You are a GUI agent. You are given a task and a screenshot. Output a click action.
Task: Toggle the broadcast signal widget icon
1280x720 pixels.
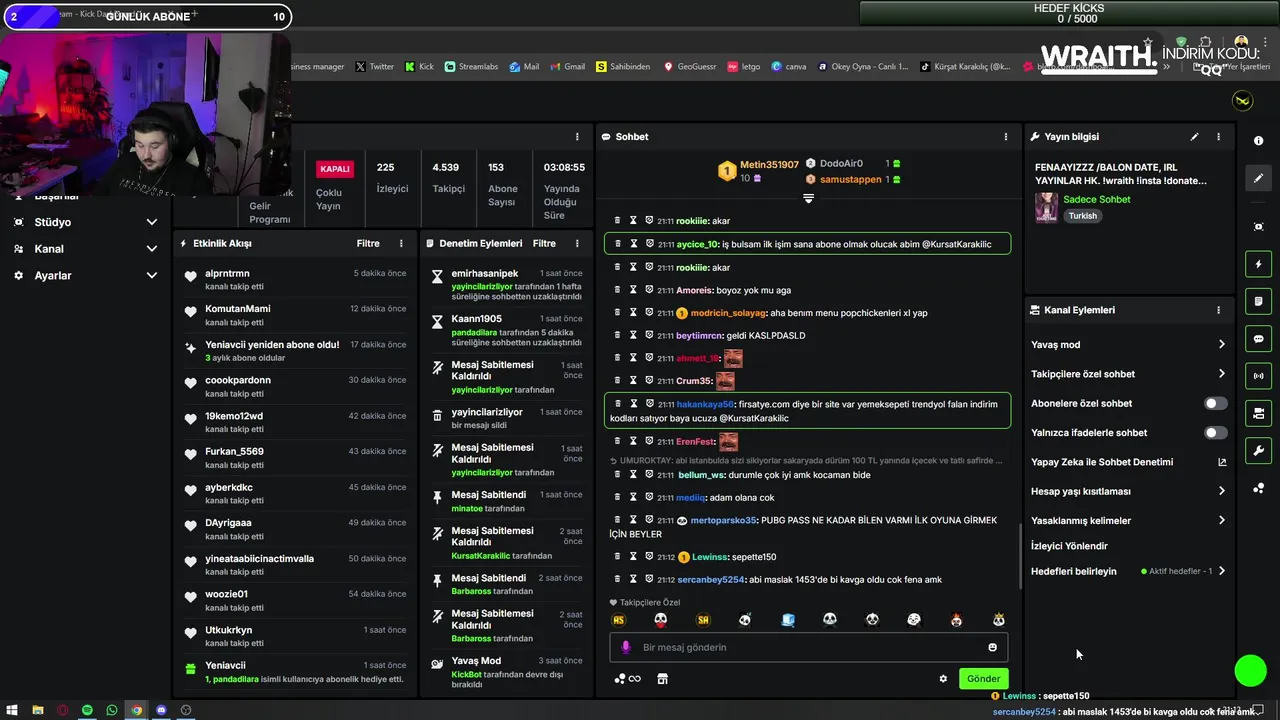[1258, 376]
